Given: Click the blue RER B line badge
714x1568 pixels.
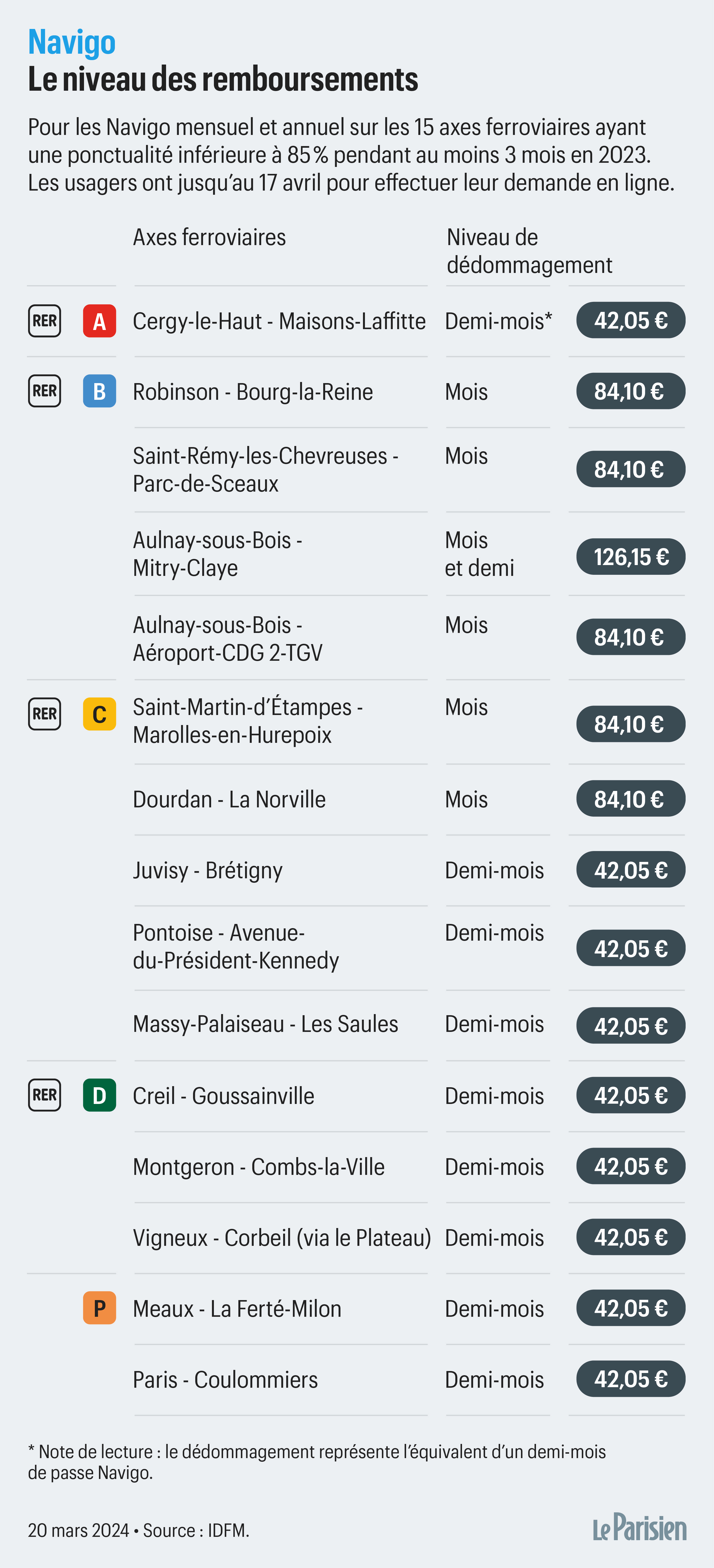Looking at the screenshot, I should coord(99,391).
